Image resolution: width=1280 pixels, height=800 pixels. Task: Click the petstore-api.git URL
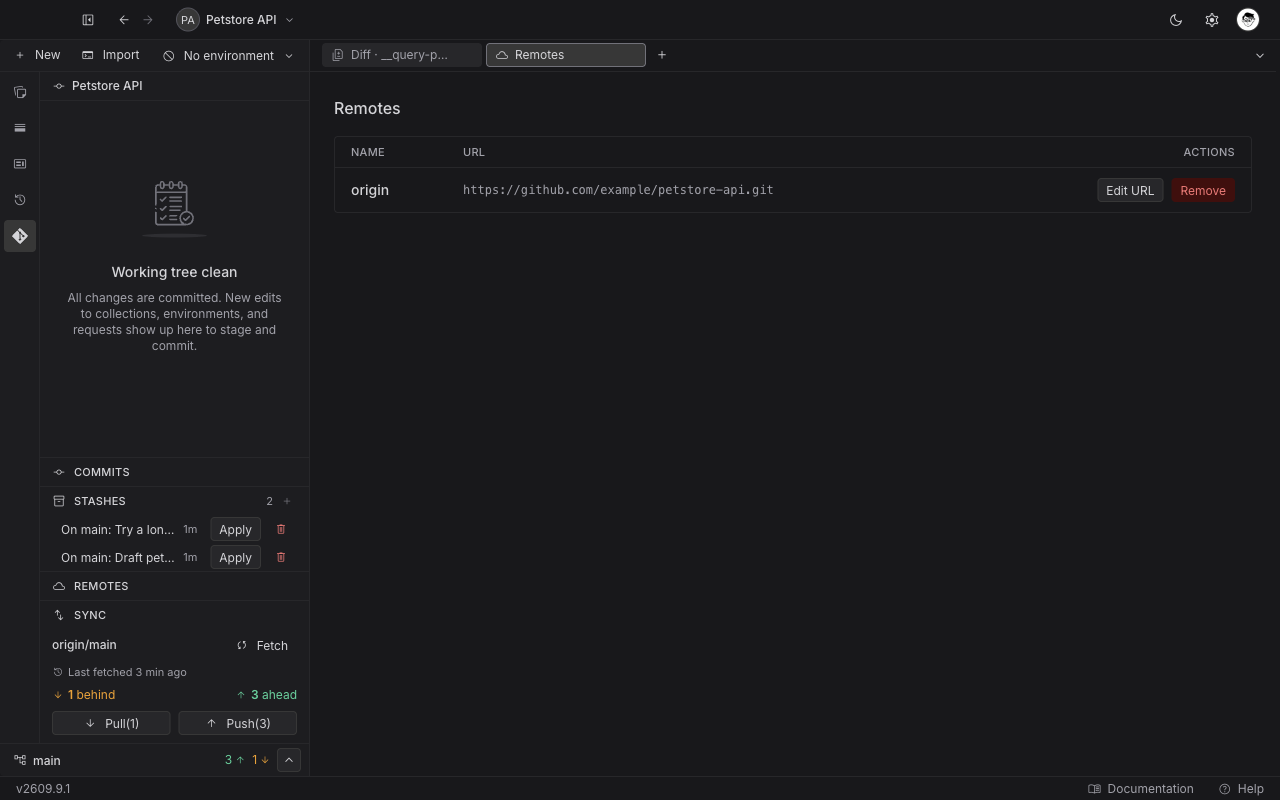coord(618,190)
